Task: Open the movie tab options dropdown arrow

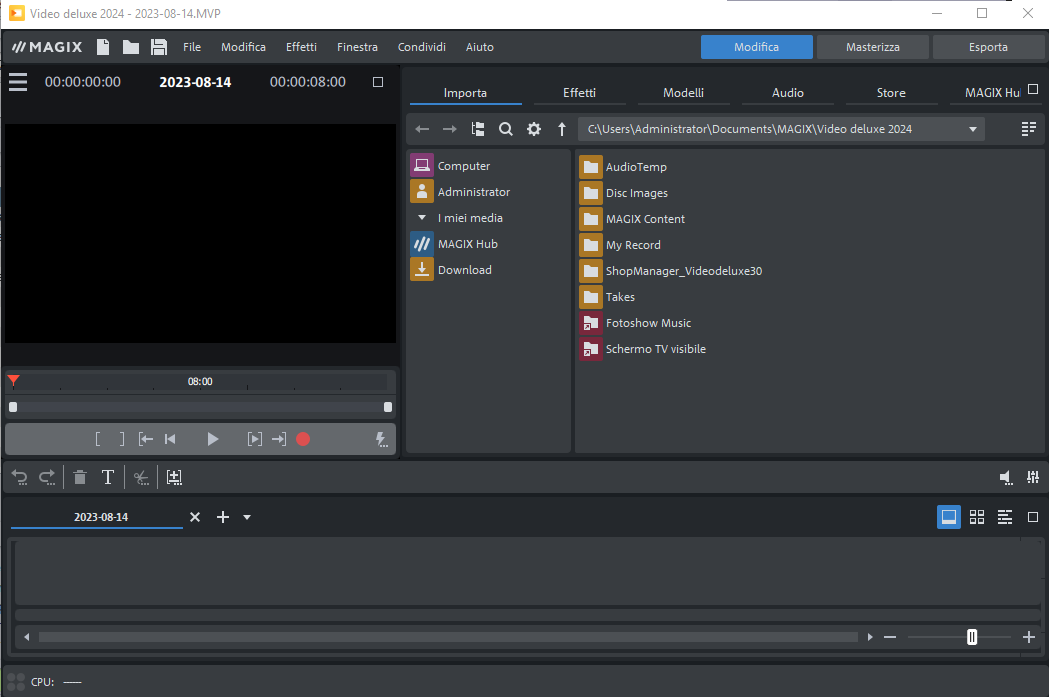Action: click(247, 517)
